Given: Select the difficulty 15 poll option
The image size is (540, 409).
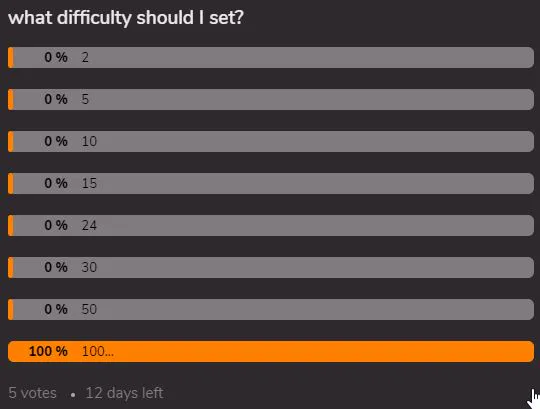Looking at the screenshot, I should tap(271, 183).
